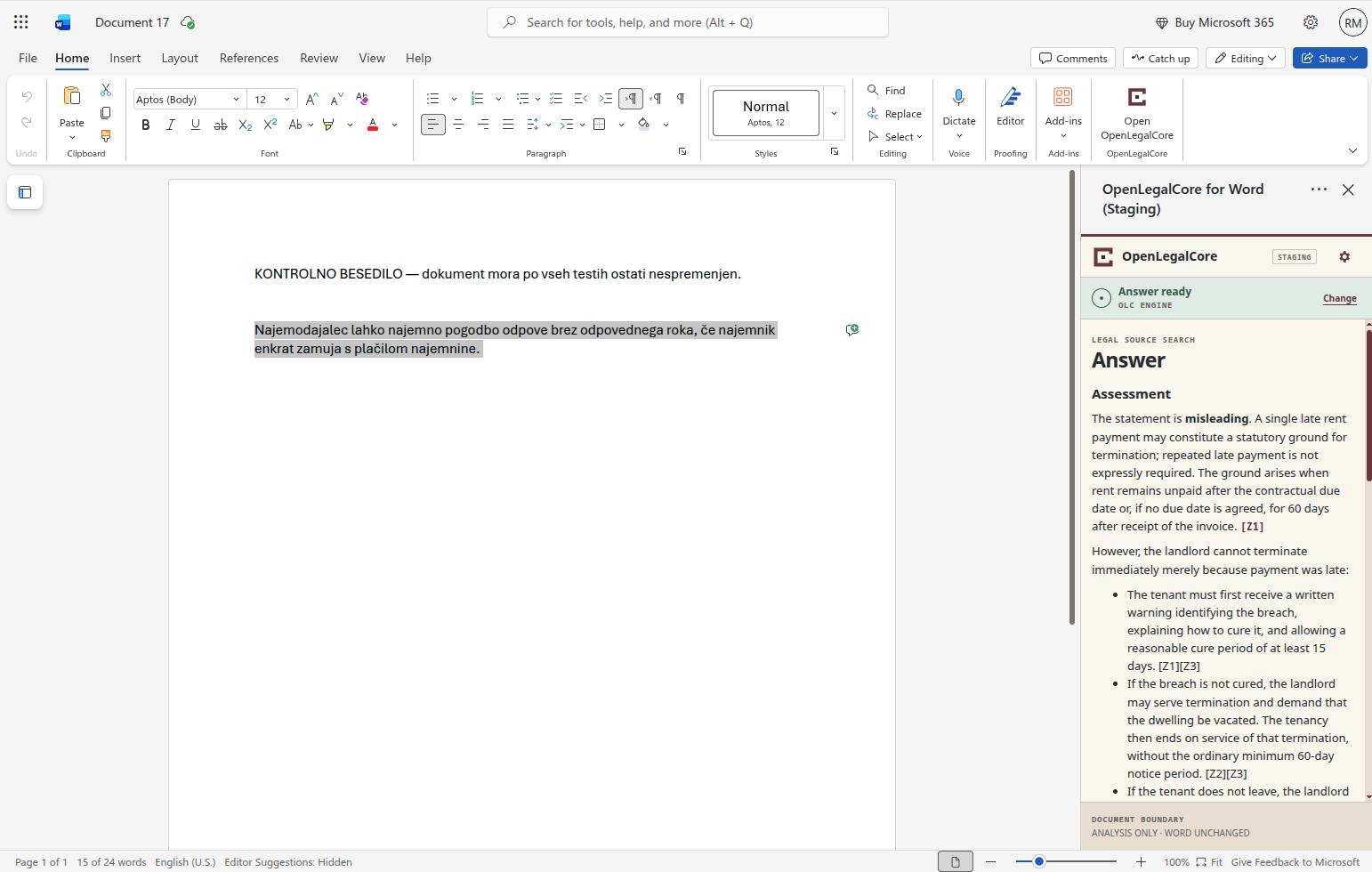
Task: Activate the Format Painter brush
Action: click(106, 136)
